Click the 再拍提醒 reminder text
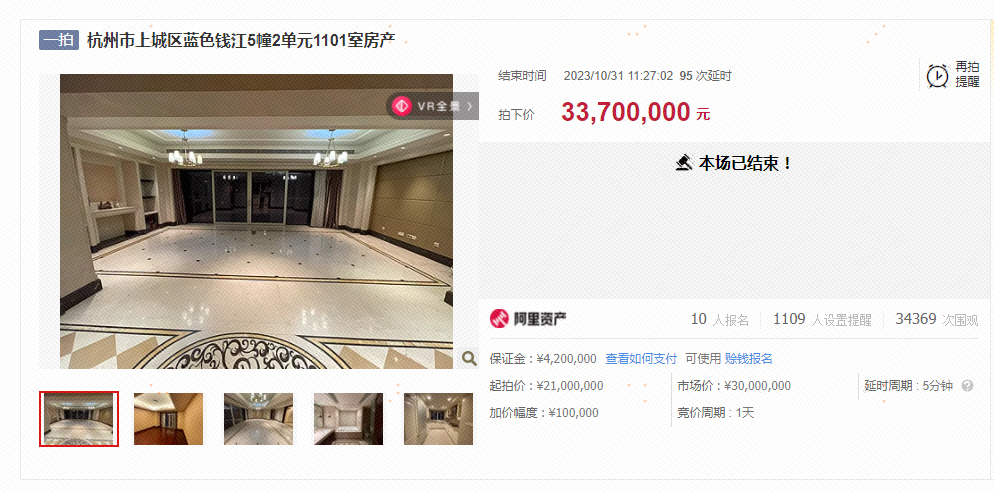This screenshot has height=492, width=994. 967,75
